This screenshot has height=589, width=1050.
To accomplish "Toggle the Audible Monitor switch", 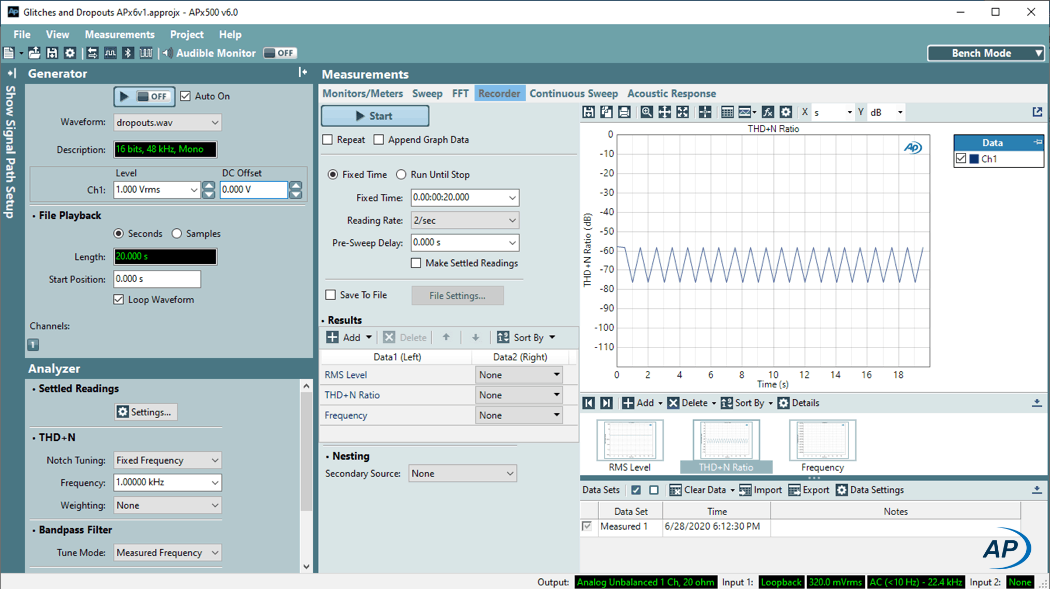I will (280, 53).
